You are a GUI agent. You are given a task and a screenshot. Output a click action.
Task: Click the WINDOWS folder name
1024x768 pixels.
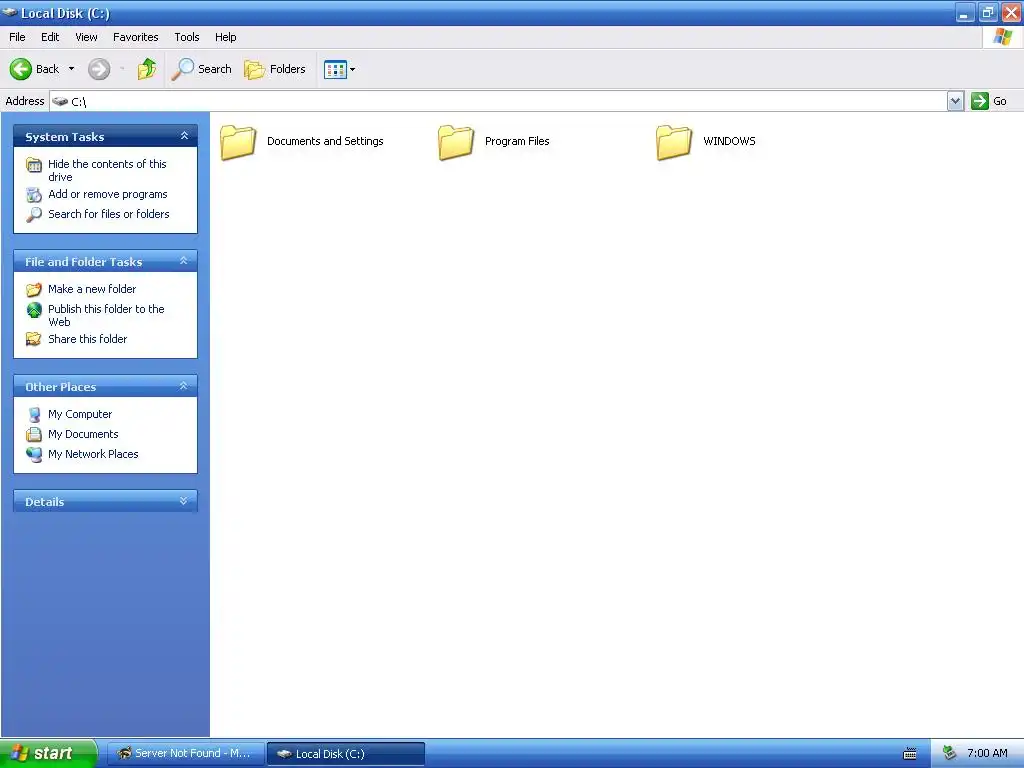[x=729, y=141]
